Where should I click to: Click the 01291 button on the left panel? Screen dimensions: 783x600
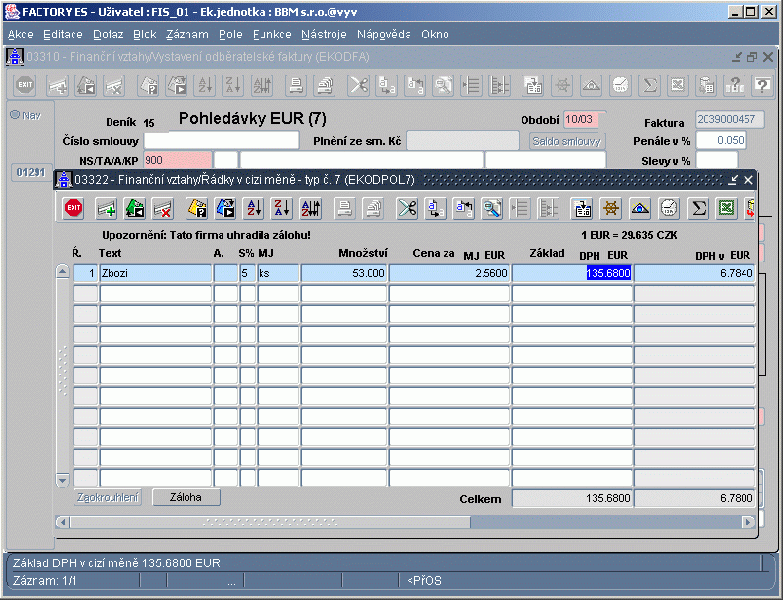tap(30, 172)
